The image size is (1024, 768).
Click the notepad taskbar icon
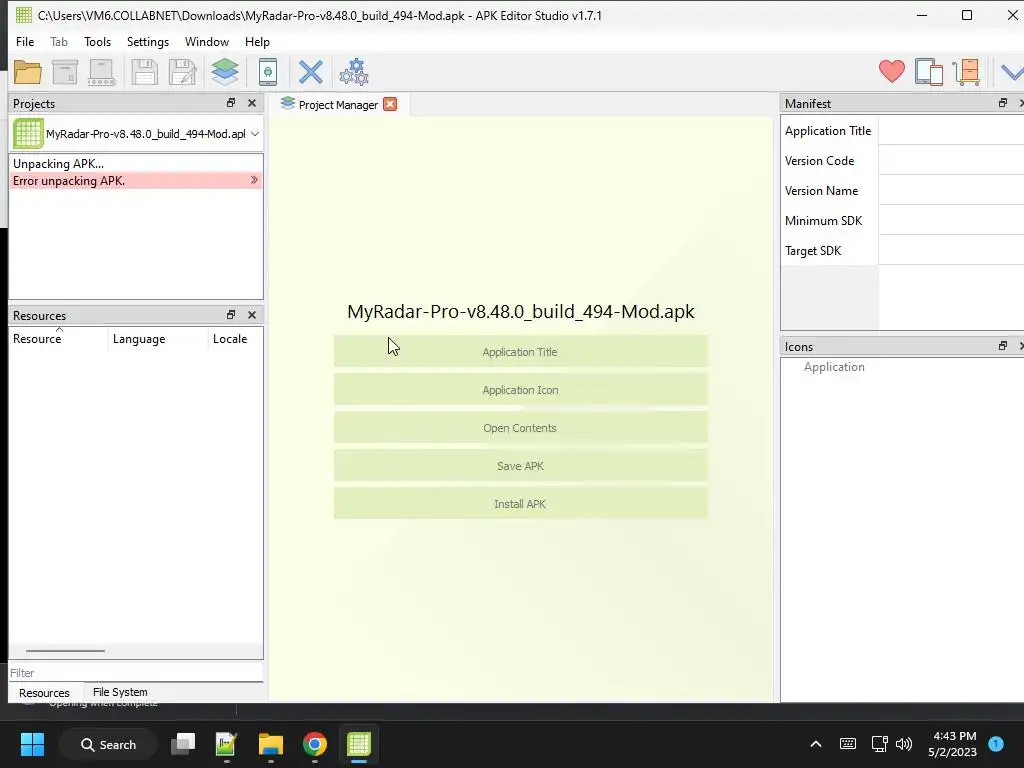(x=226, y=744)
